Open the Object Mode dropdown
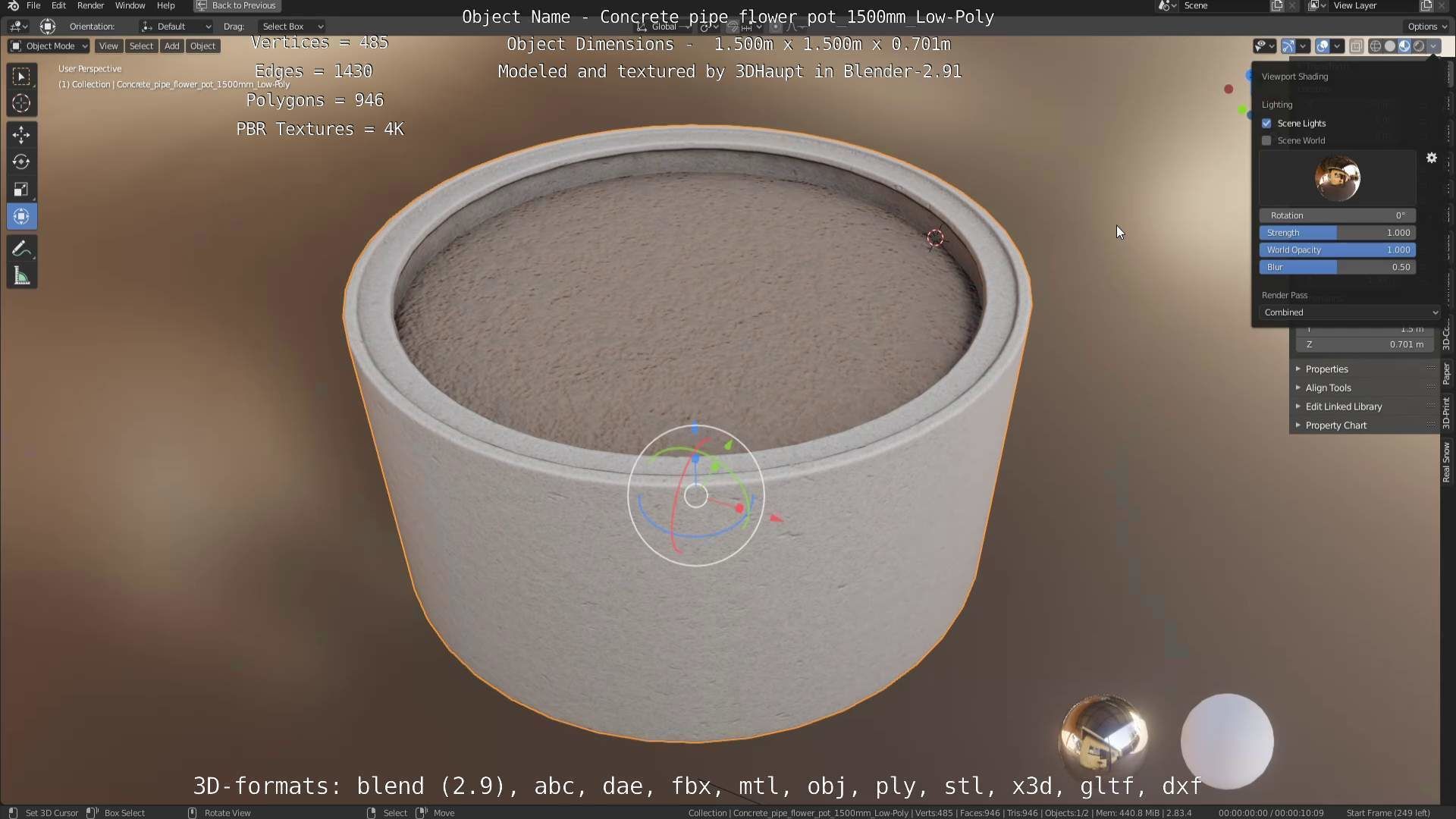The image size is (1456, 819). tap(49, 46)
